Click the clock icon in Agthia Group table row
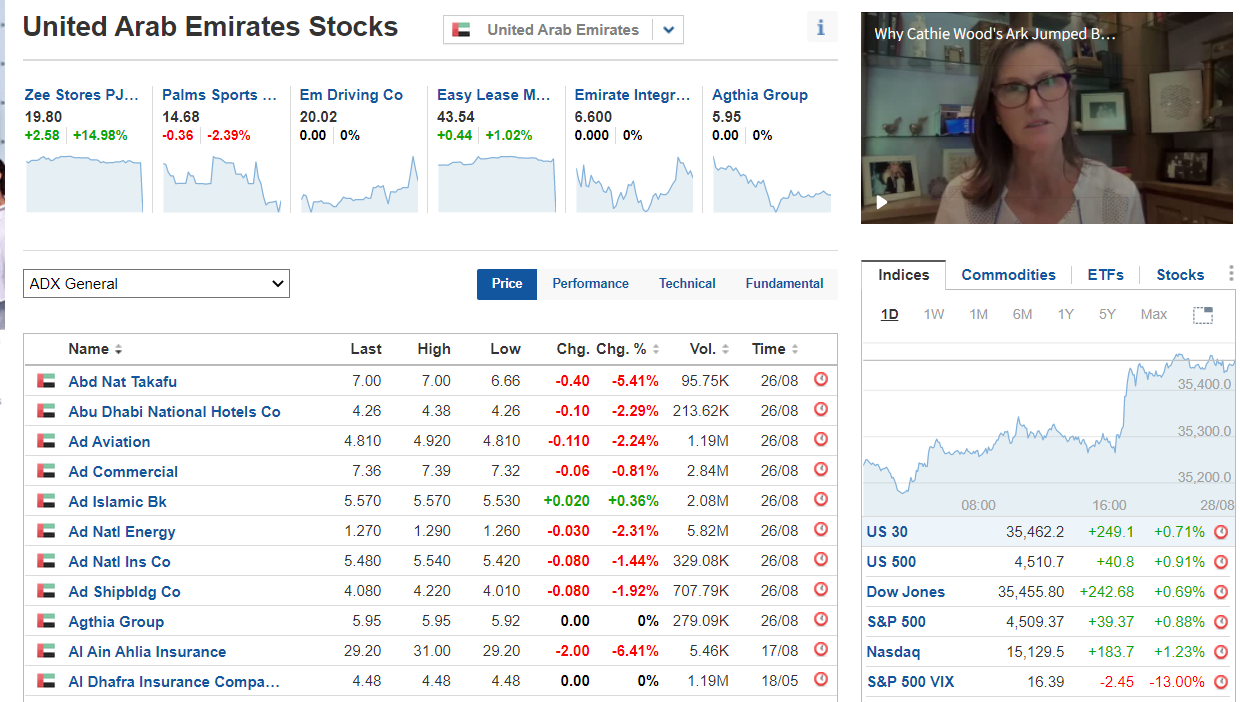Screen dimensions: 1240x702 (x=821, y=620)
